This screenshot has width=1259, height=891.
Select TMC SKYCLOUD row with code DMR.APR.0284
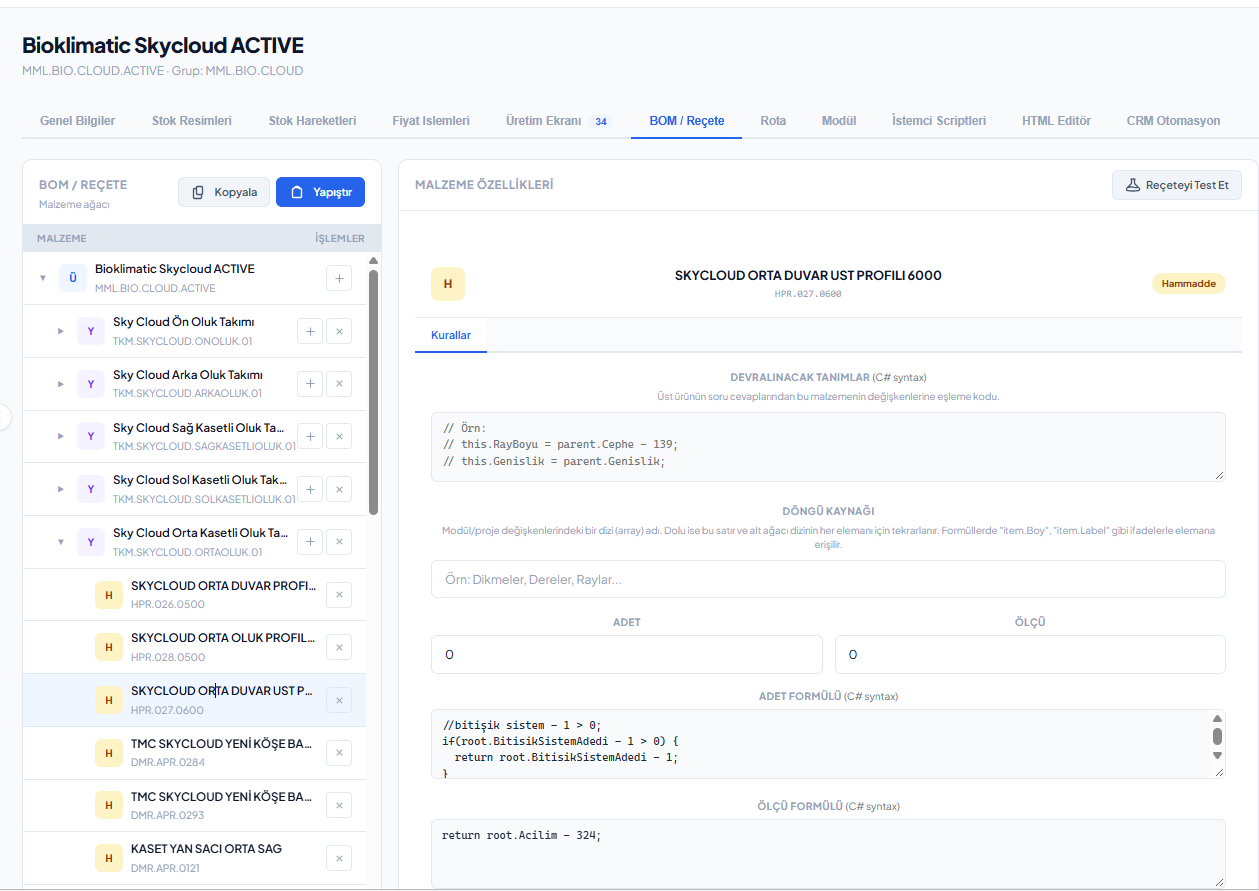[x=194, y=753]
